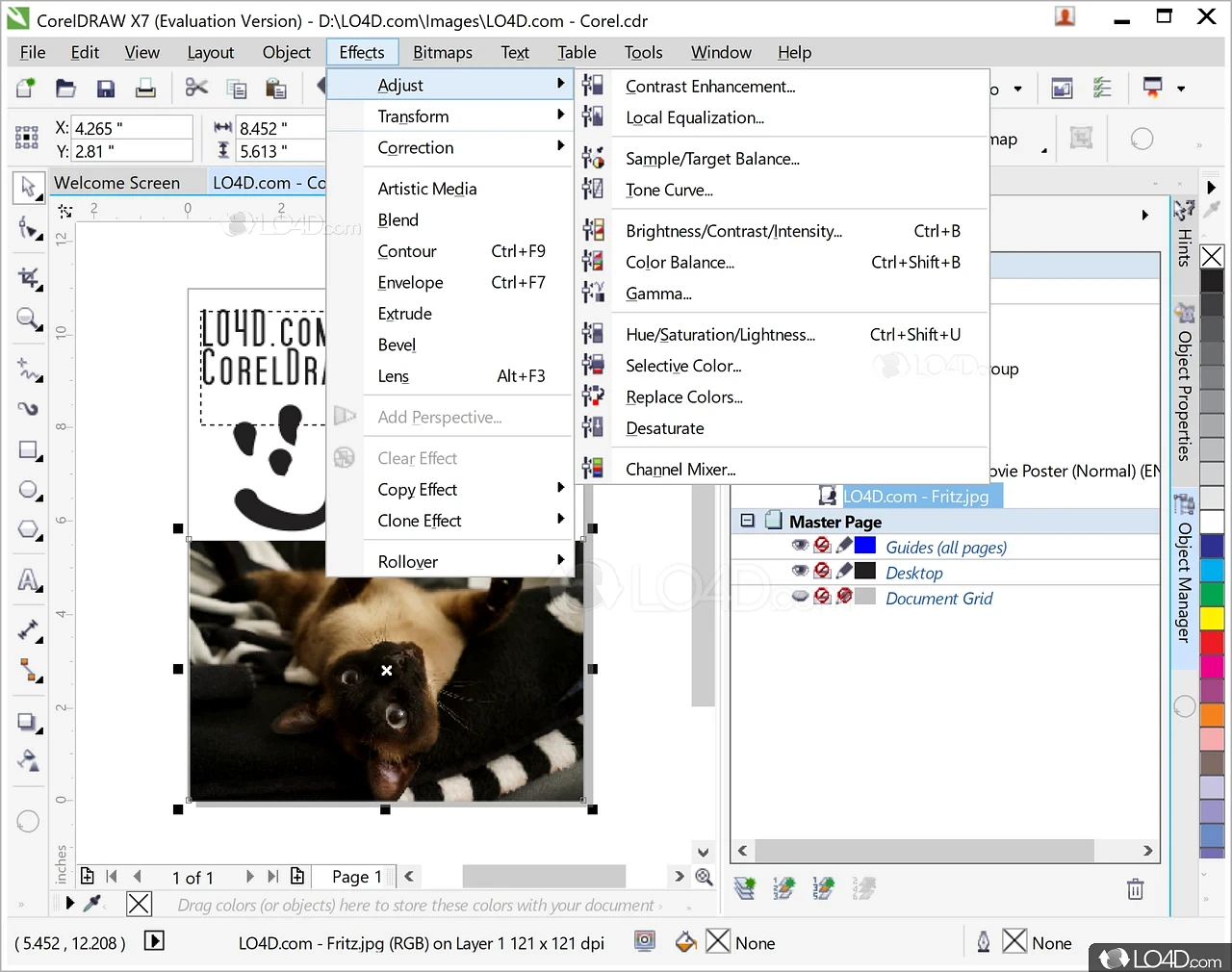
Task: Expand the Copy Effect submenu
Action: click(417, 489)
